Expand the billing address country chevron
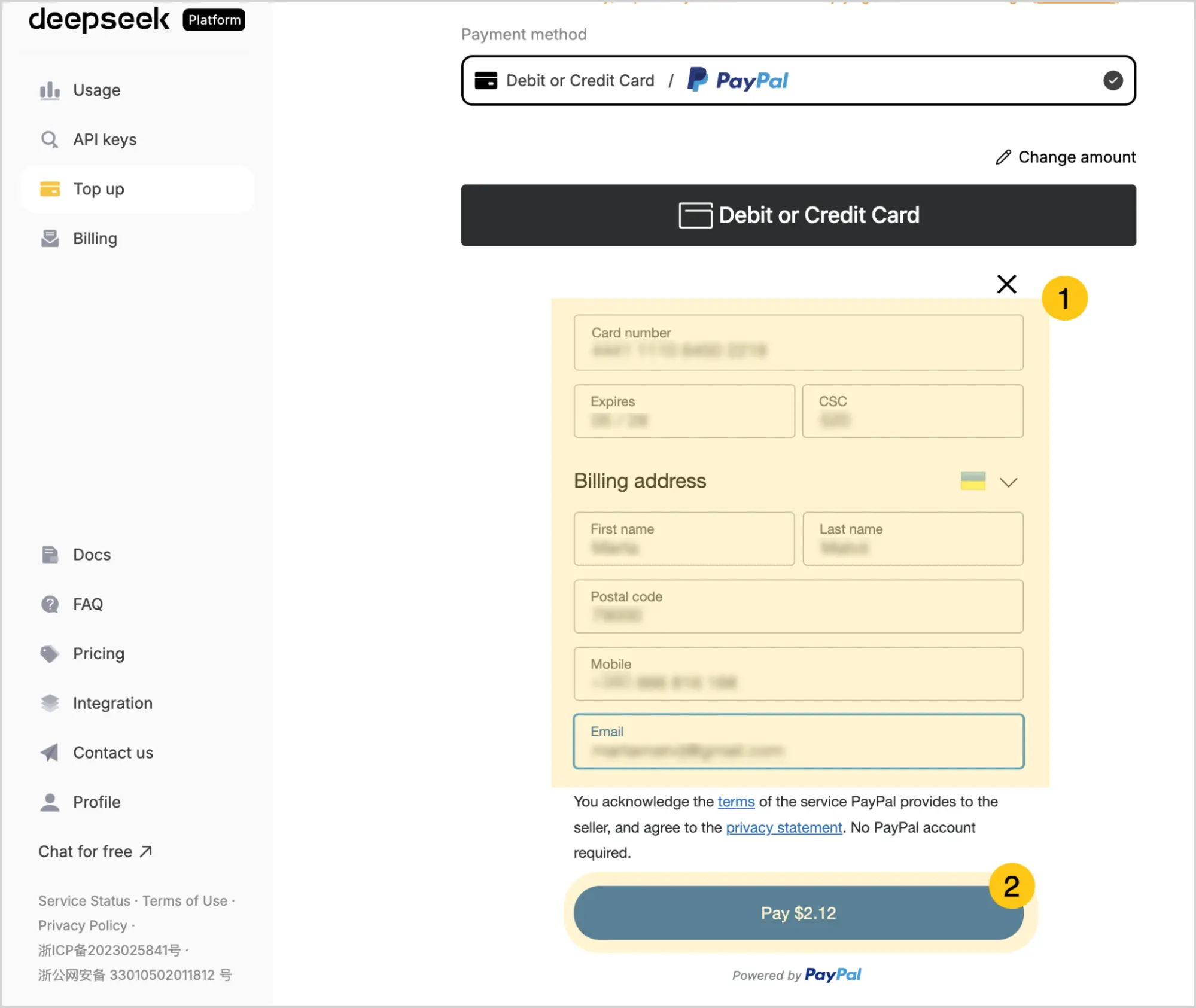The height and width of the screenshot is (1008, 1196). pyautogui.click(x=1009, y=482)
